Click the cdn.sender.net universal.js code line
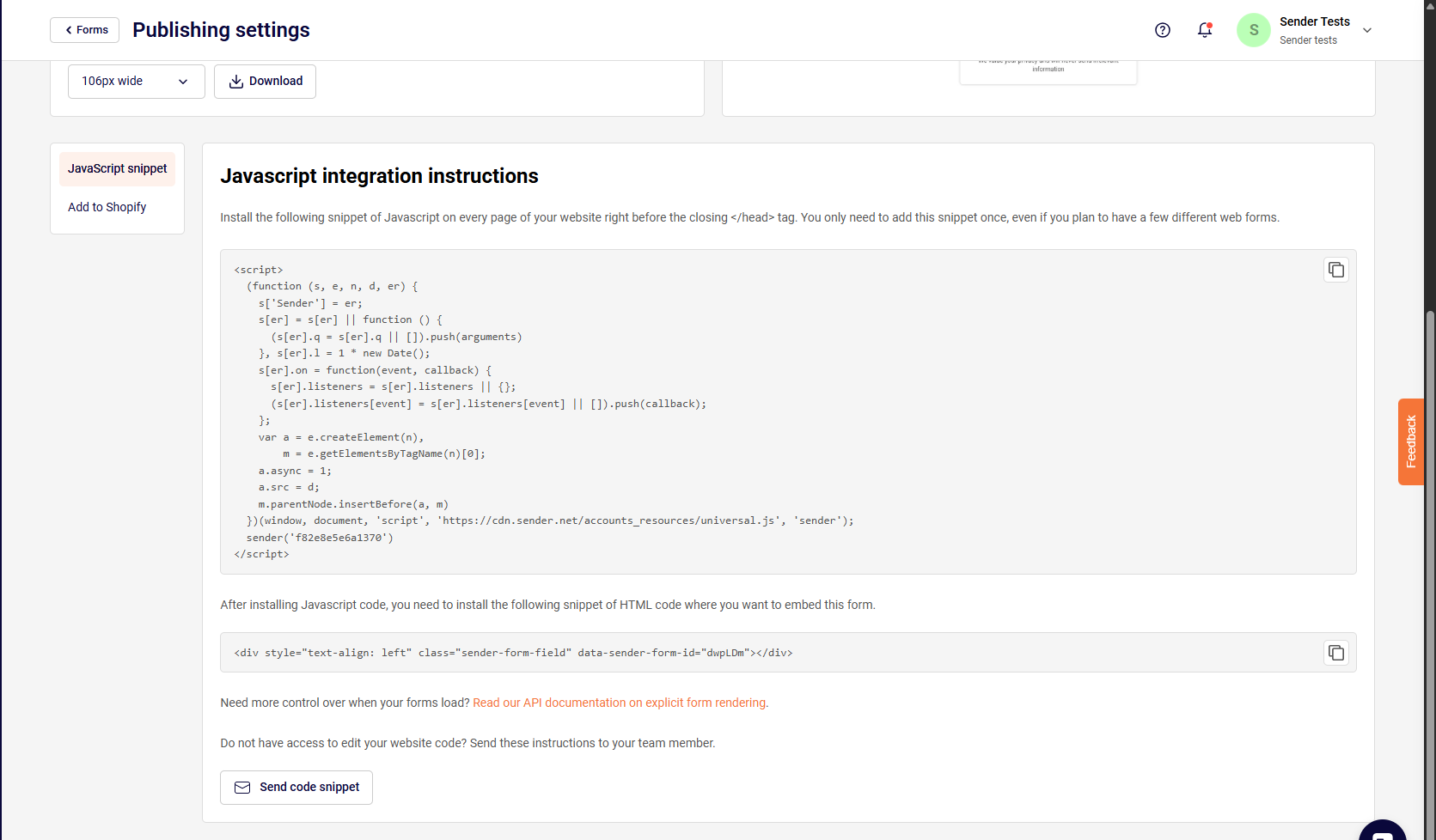Viewport: 1436px width, 840px height. [550, 520]
